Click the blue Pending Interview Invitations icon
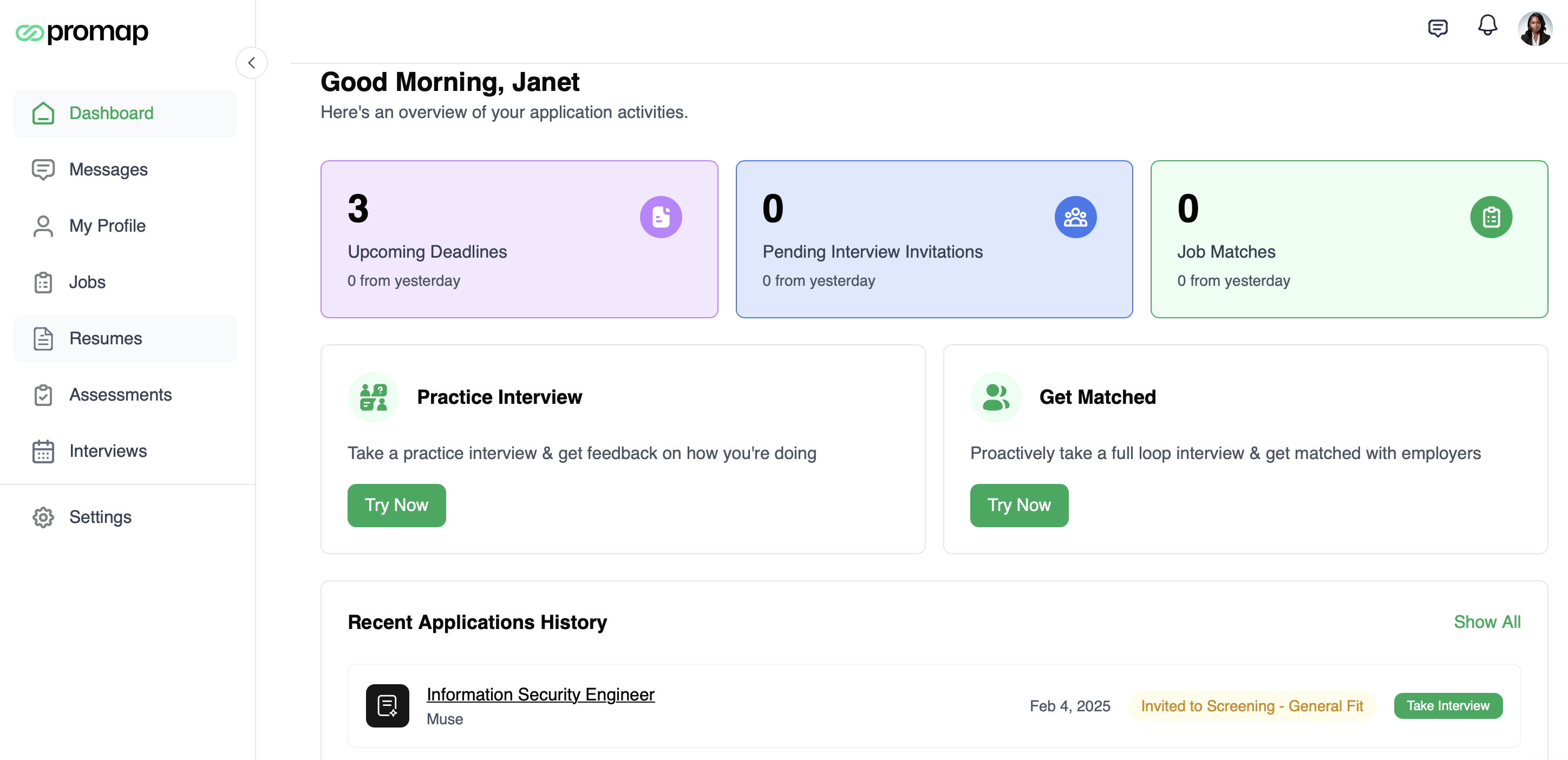This screenshot has width=1568, height=760. tap(1076, 217)
